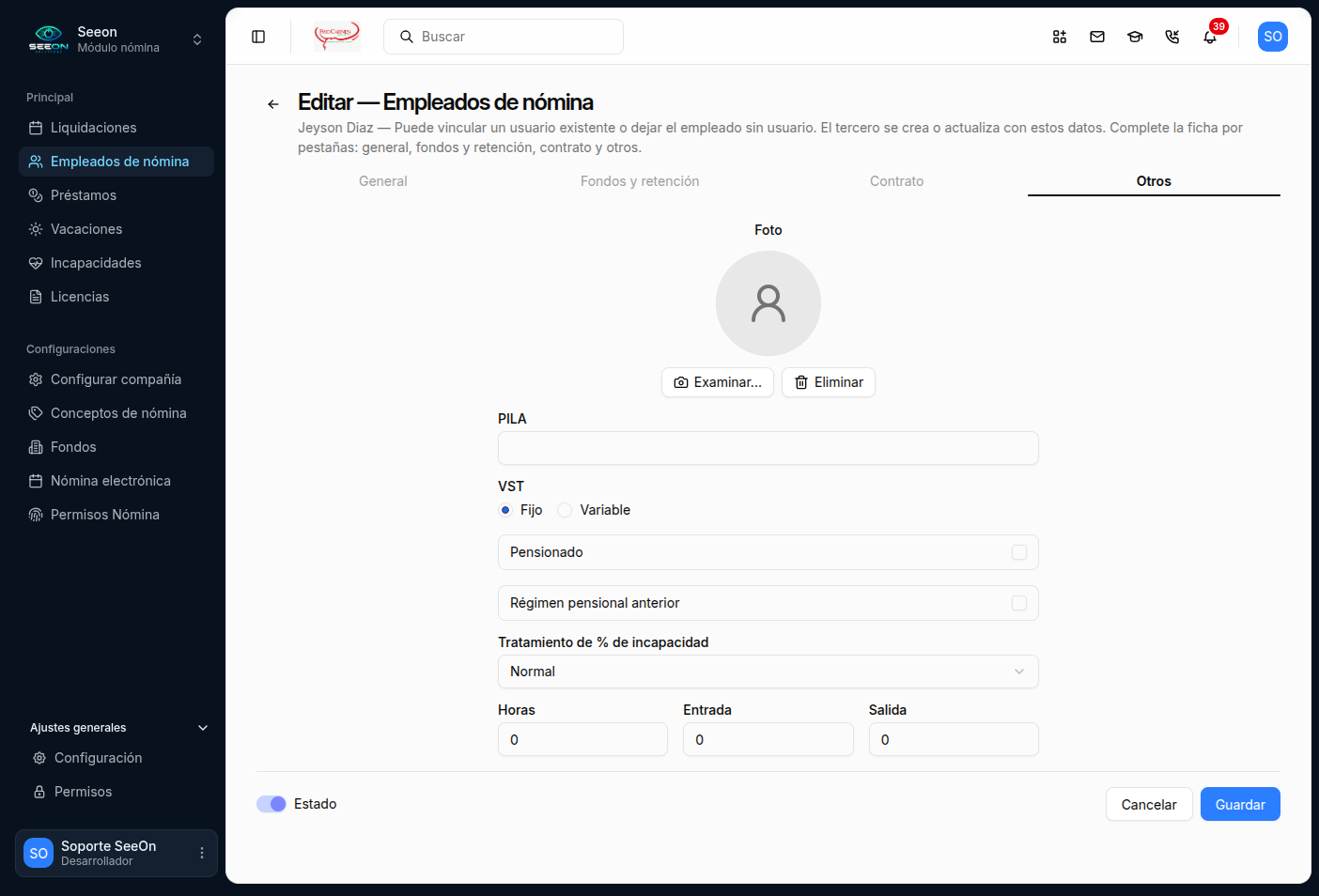Click the phone call icon

(x=1172, y=37)
